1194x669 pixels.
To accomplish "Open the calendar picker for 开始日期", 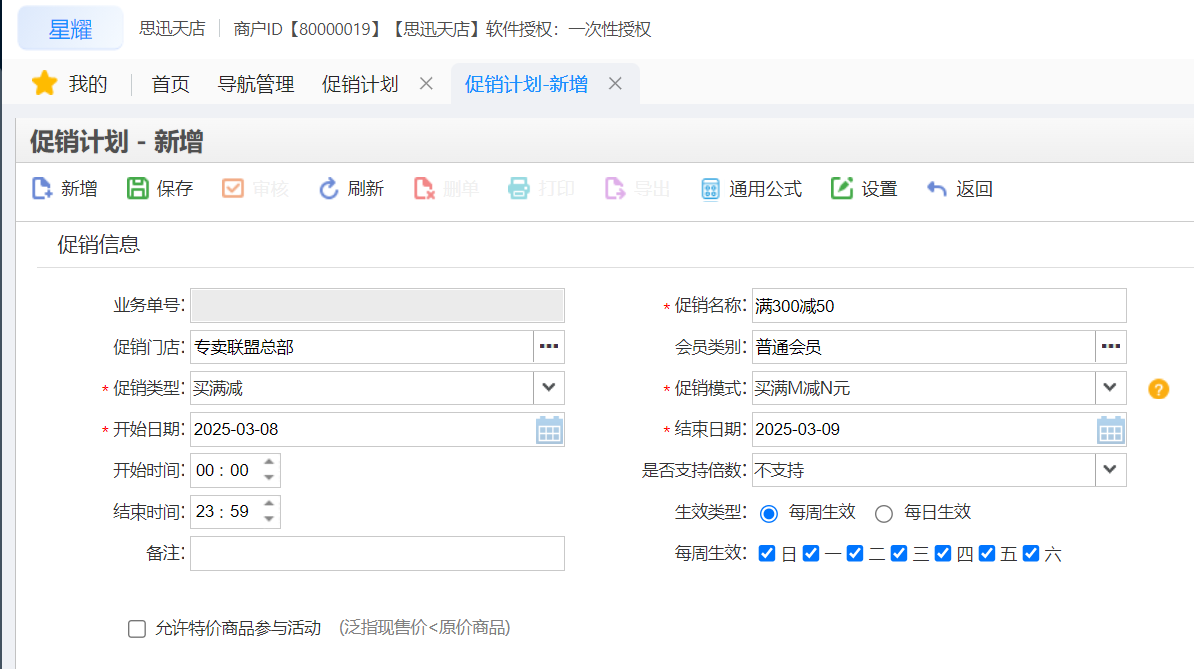I will point(549,429).
